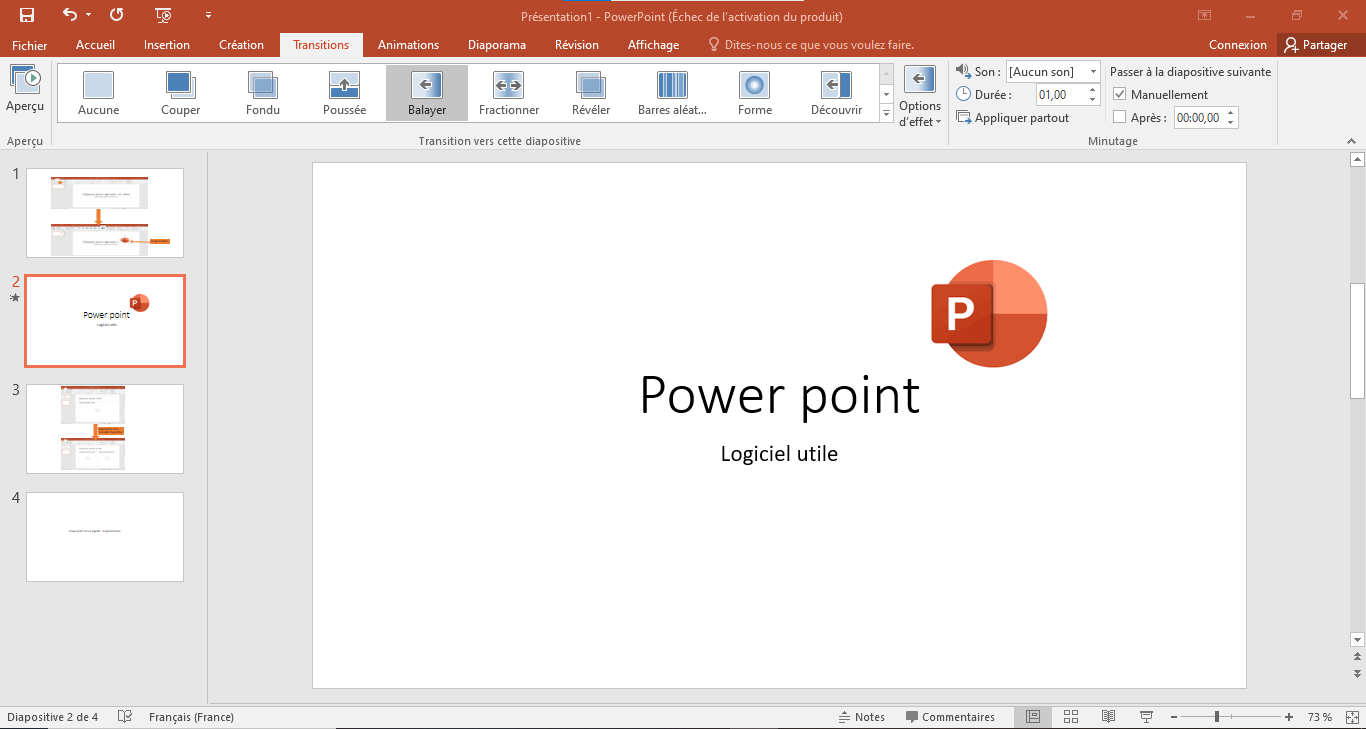Click the transition star icon beside slide 2
This screenshot has height=729, width=1366.
(15, 298)
